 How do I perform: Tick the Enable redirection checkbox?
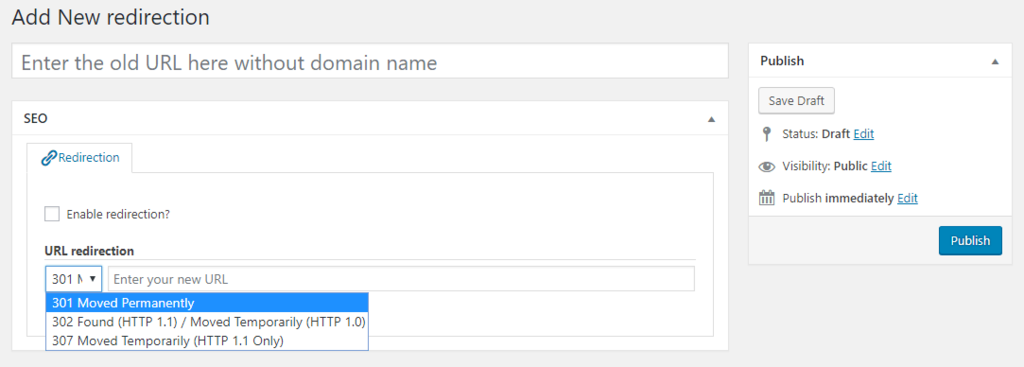(52, 214)
